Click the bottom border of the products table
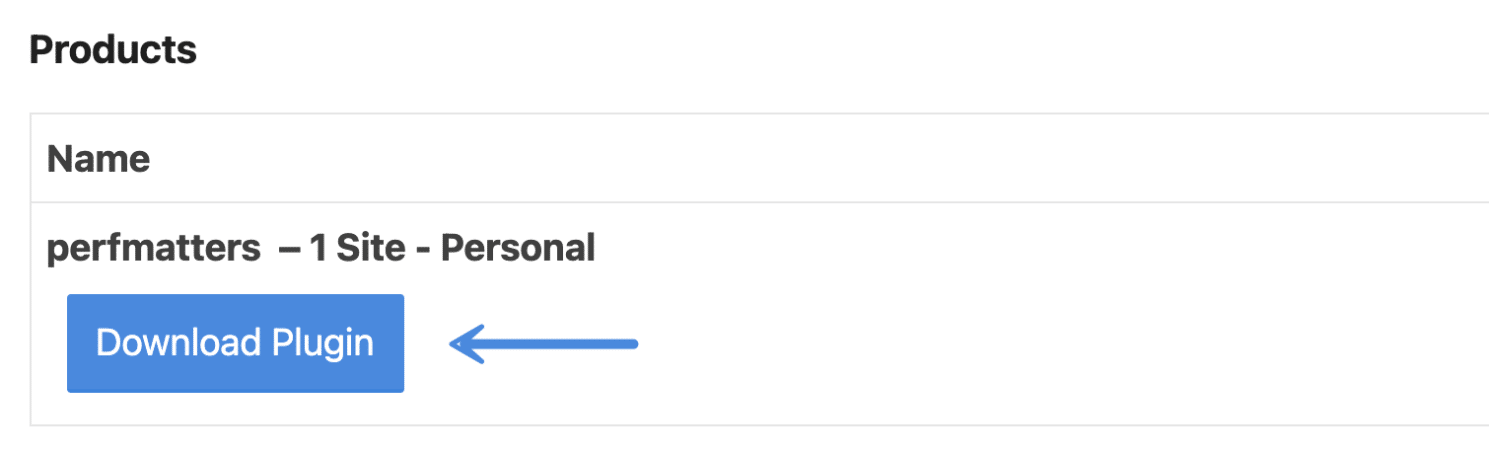This screenshot has height=456, width=1489. pyautogui.click(x=700, y=425)
